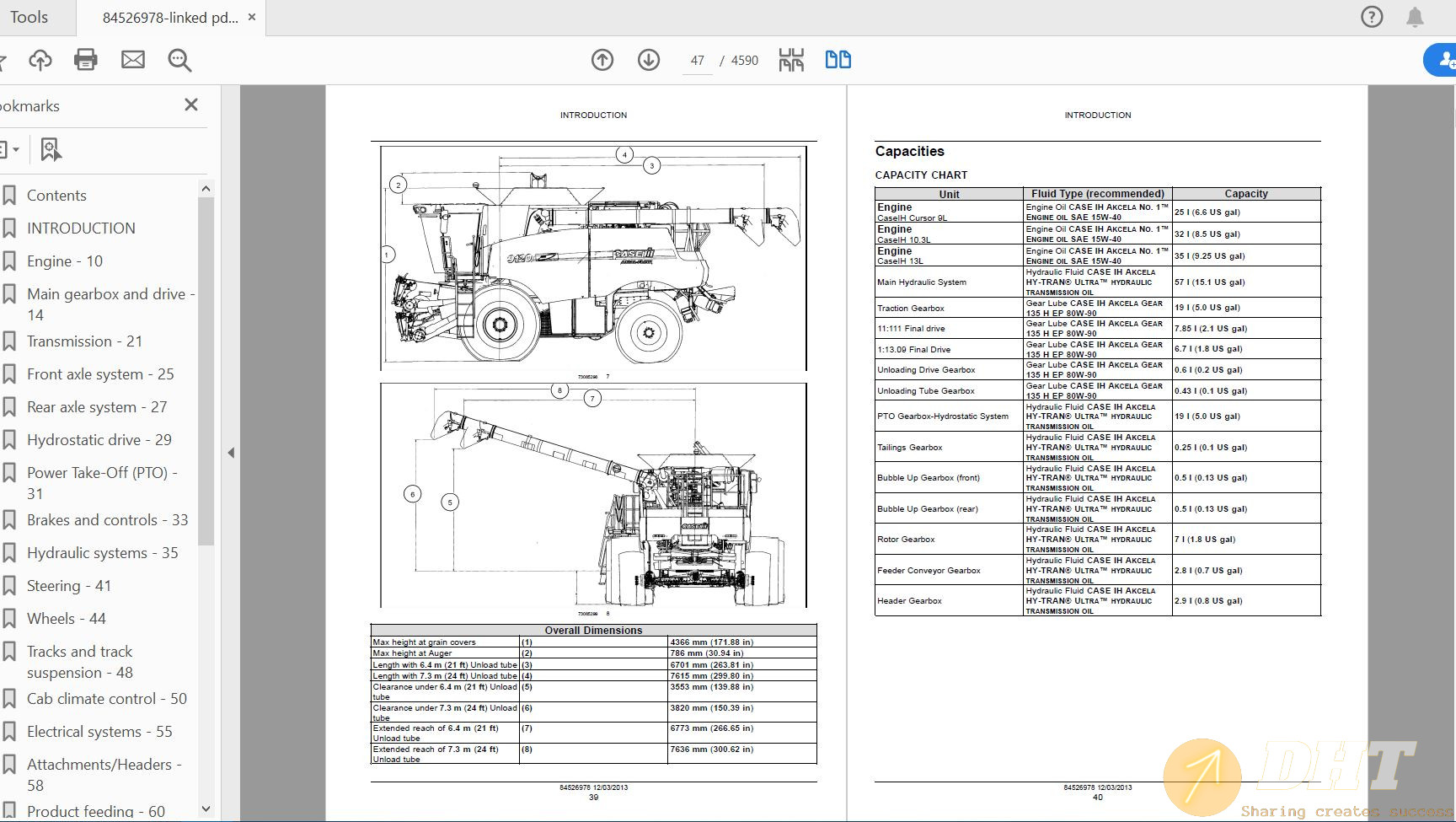
Task: Click the combine side-view diagram
Action: click(593, 258)
